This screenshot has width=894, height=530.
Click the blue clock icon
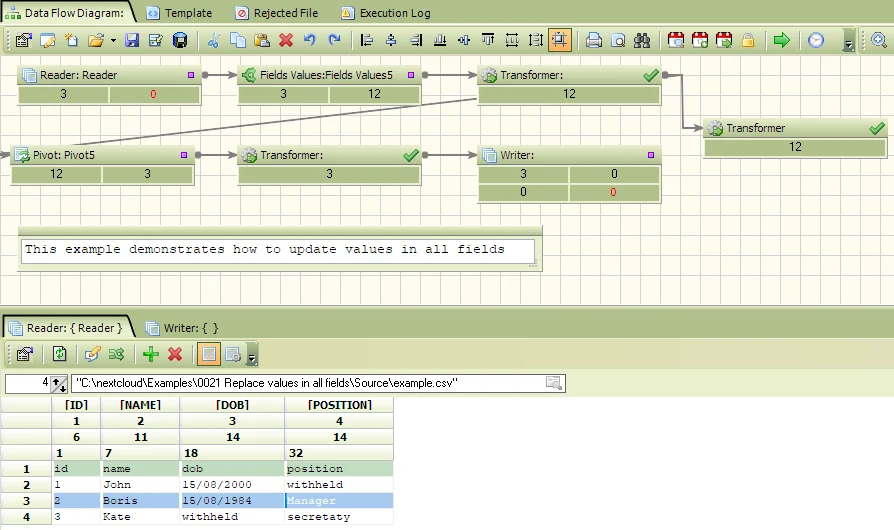click(816, 40)
